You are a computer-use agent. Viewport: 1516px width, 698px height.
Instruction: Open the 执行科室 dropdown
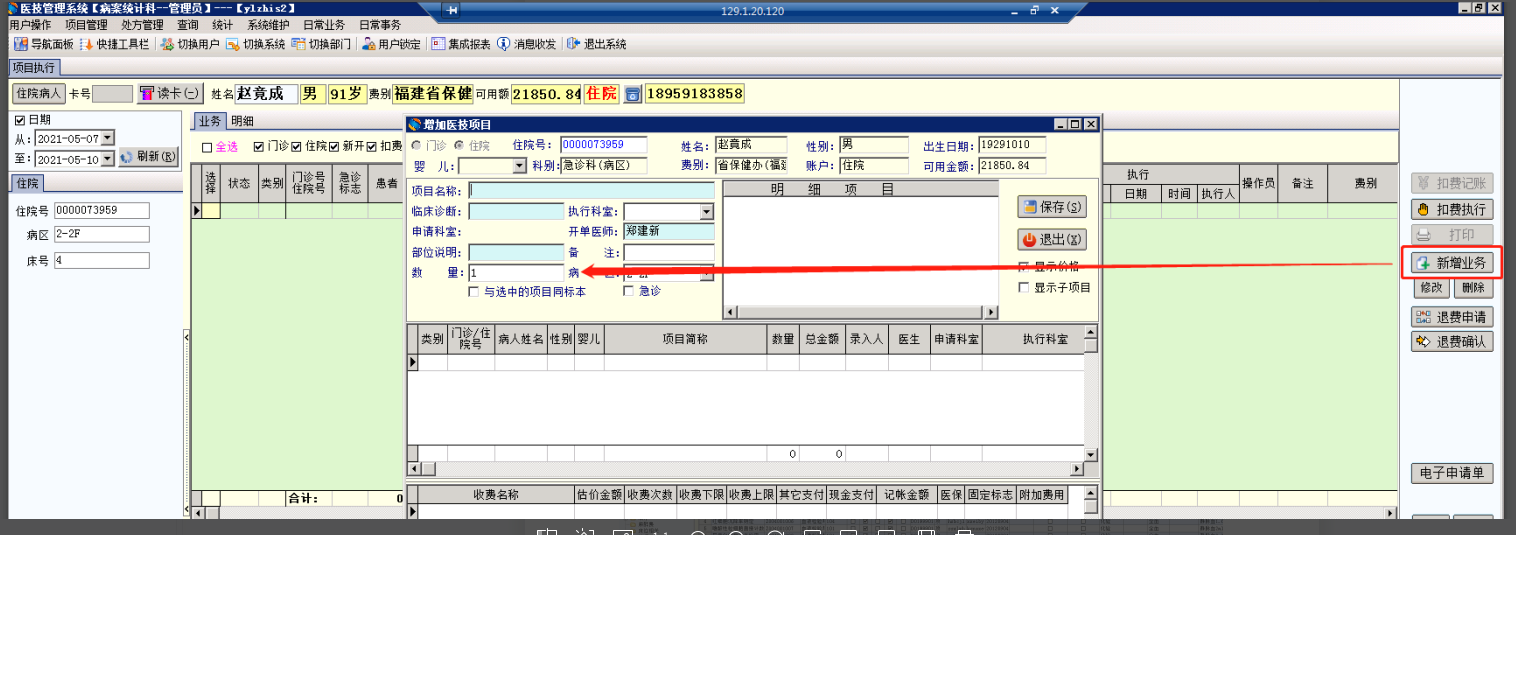(x=707, y=212)
